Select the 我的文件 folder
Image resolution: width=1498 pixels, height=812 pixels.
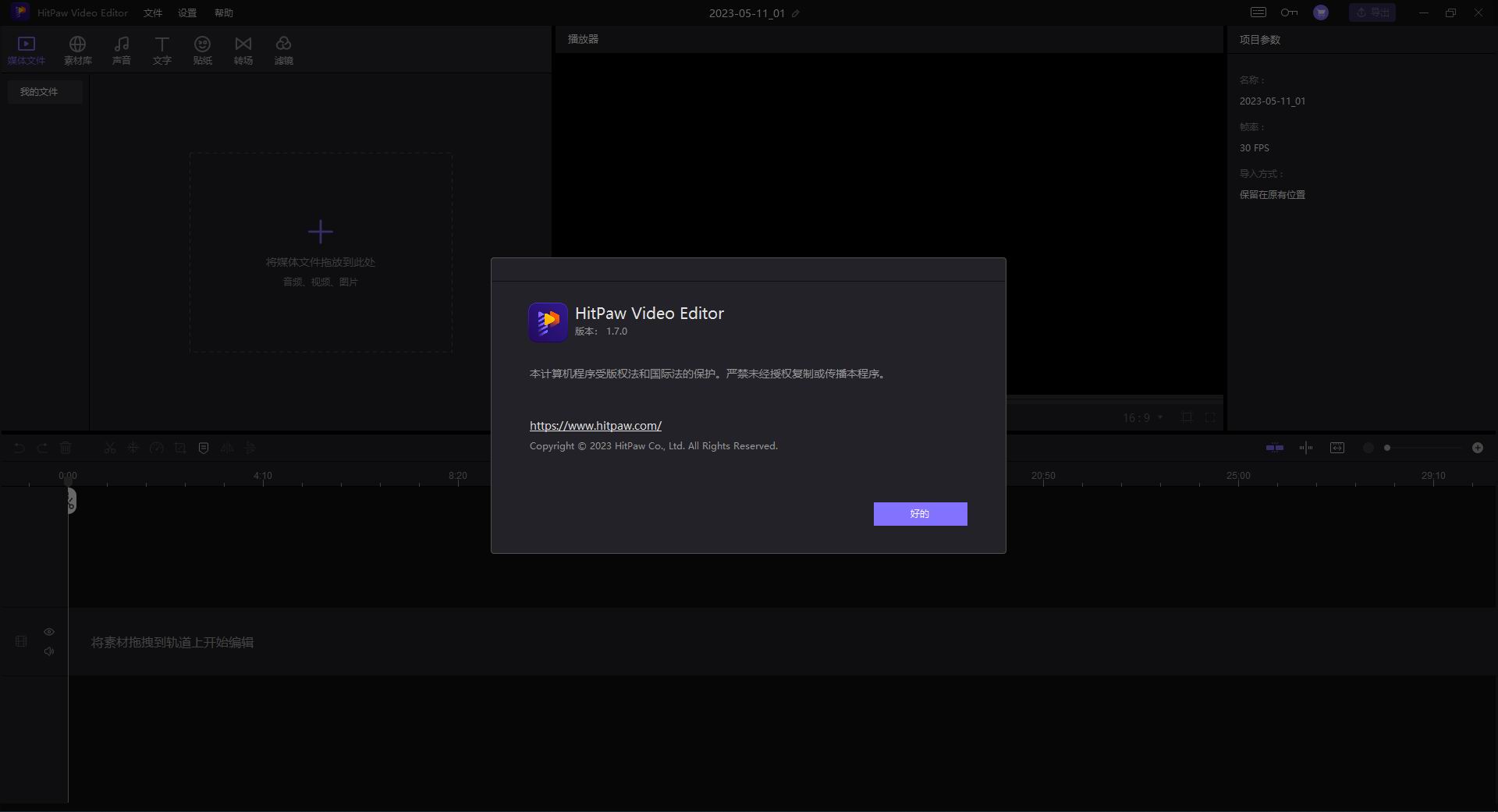tap(44, 92)
